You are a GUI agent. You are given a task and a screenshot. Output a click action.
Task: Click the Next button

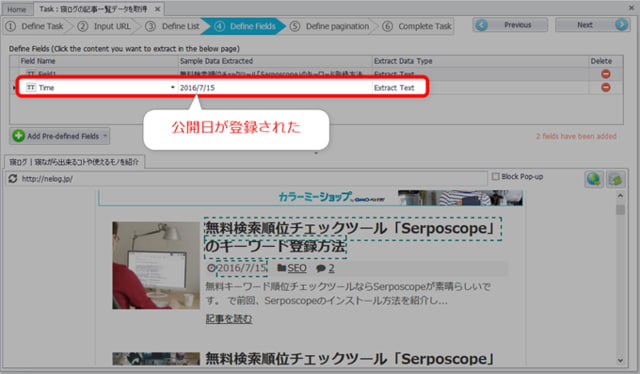(592, 25)
